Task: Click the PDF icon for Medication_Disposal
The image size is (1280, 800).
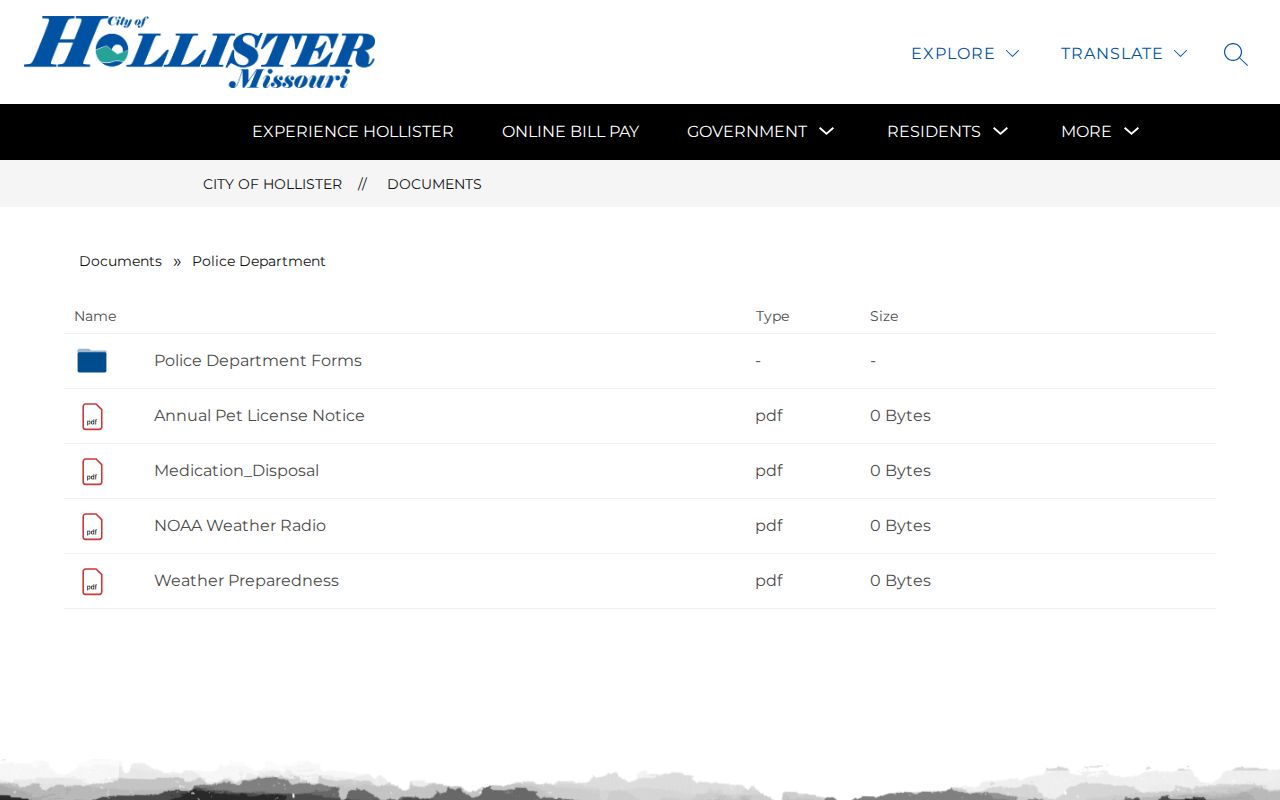Action: (92, 471)
